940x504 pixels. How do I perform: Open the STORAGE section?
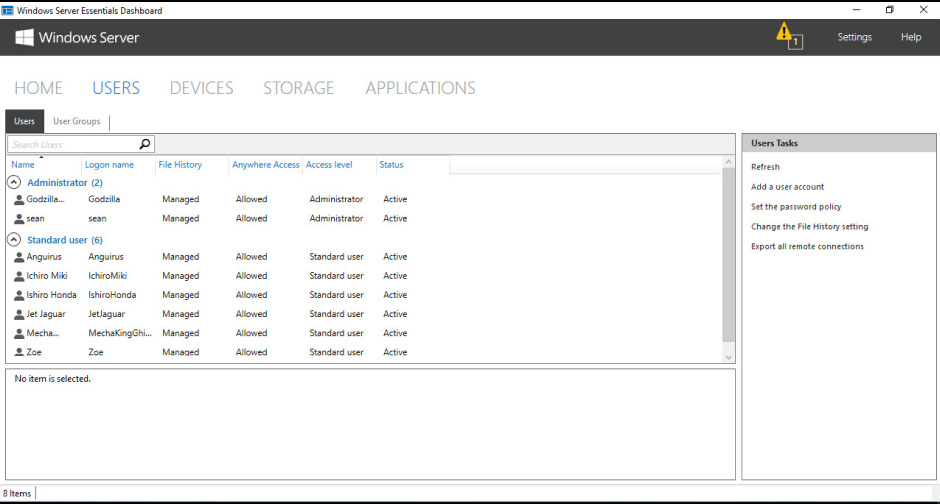[299, 88]
